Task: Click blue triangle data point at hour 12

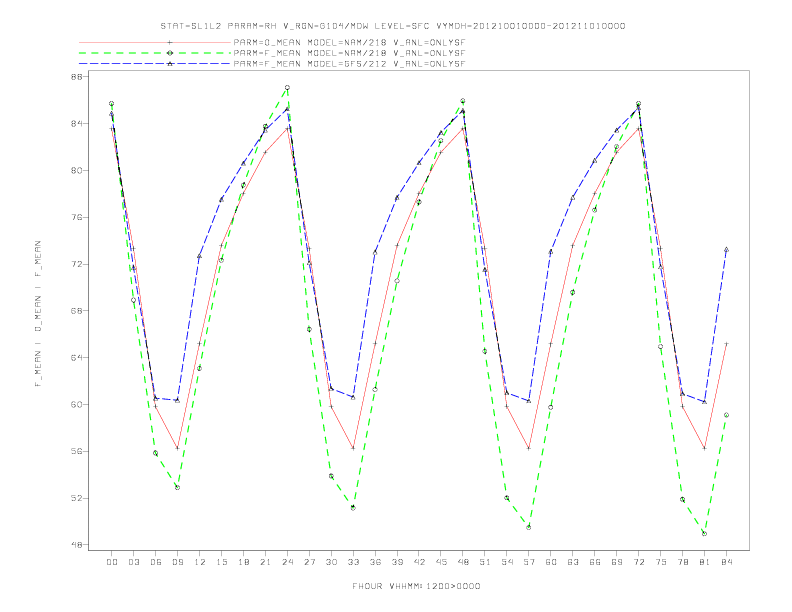Action: coord(200,257)
